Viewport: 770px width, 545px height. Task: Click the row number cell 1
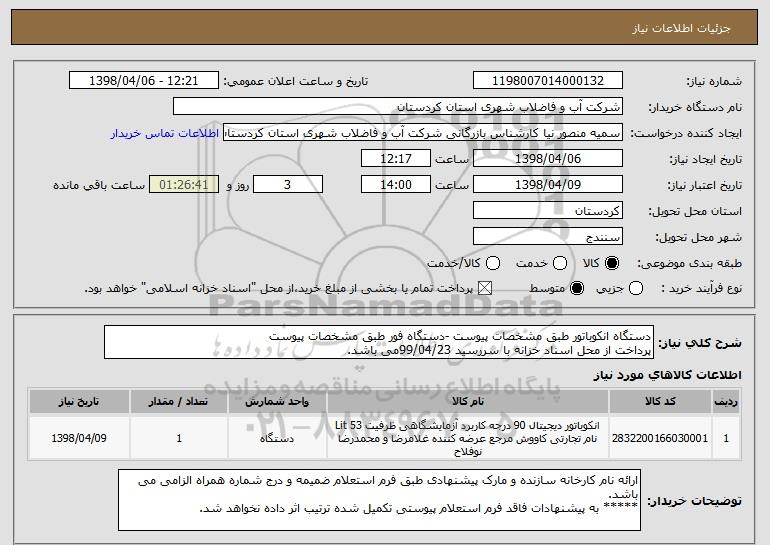click(x=726, y=438)
